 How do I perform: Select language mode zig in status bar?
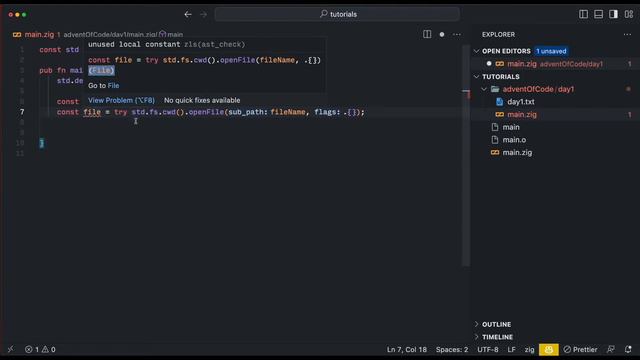click(529, 349)
